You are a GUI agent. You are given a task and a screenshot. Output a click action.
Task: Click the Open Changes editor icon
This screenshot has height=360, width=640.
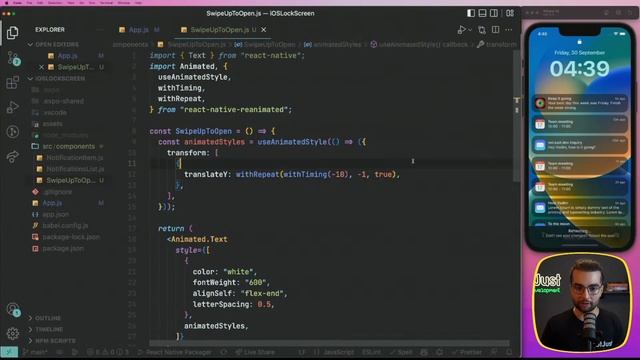(x=482, y=30)
